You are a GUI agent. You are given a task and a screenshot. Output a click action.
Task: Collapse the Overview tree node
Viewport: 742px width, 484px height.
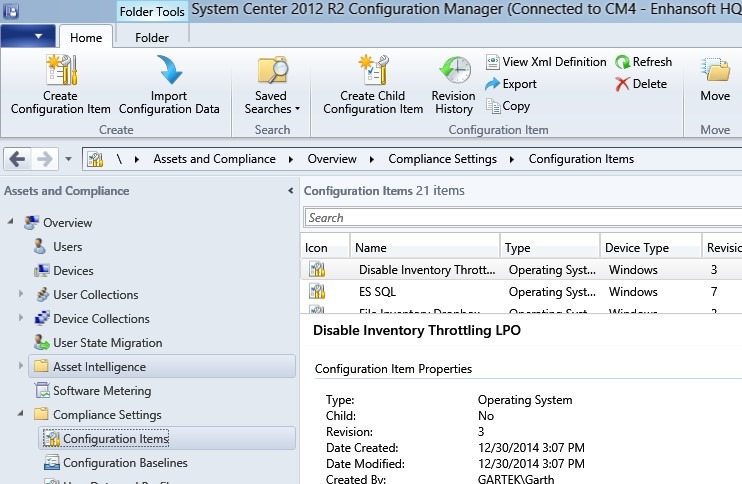coord(10,222)
